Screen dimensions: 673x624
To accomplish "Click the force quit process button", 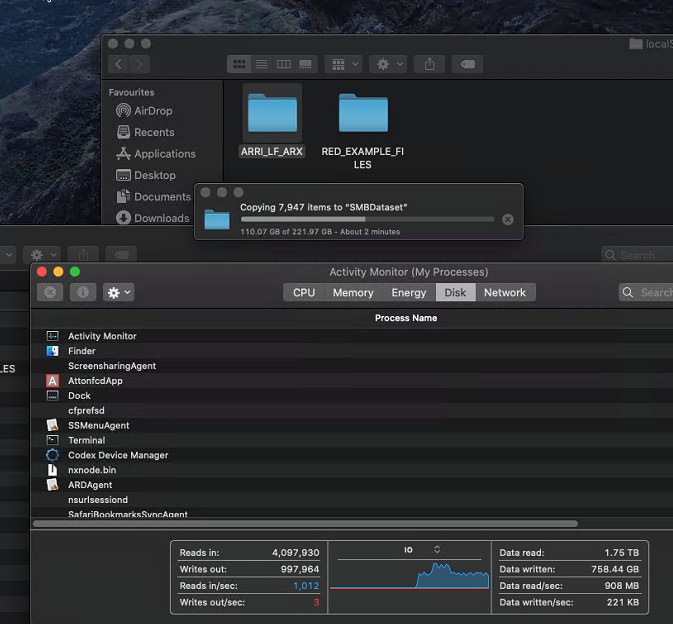I will 50,292.
